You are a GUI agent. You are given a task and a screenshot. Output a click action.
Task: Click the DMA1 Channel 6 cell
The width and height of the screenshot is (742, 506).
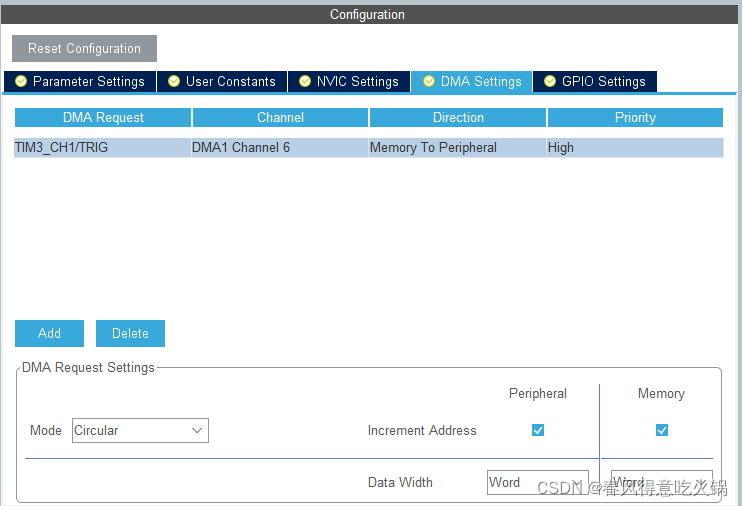coord(280,148)
